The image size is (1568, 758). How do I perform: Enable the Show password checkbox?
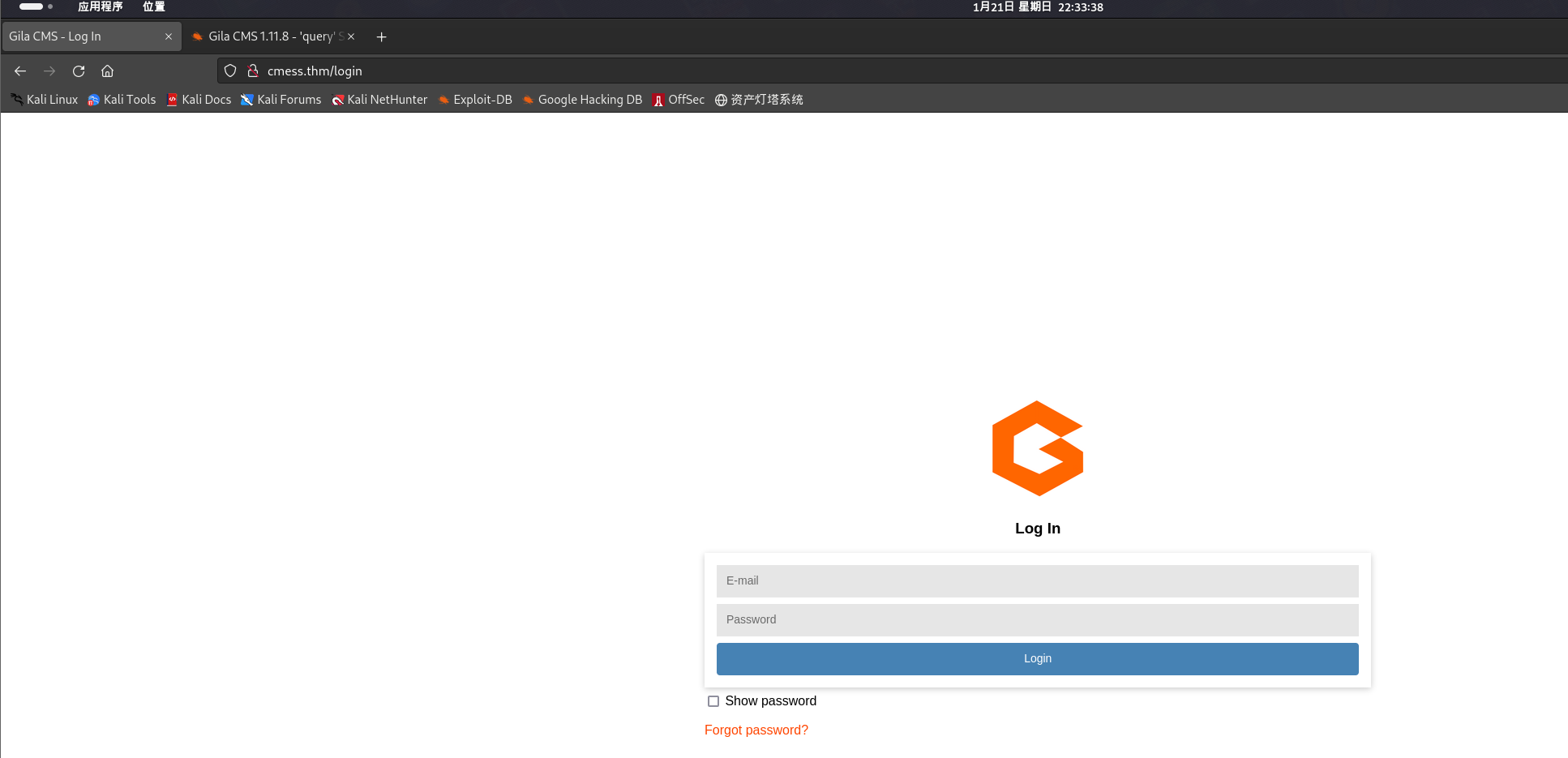tap(713, 701)
